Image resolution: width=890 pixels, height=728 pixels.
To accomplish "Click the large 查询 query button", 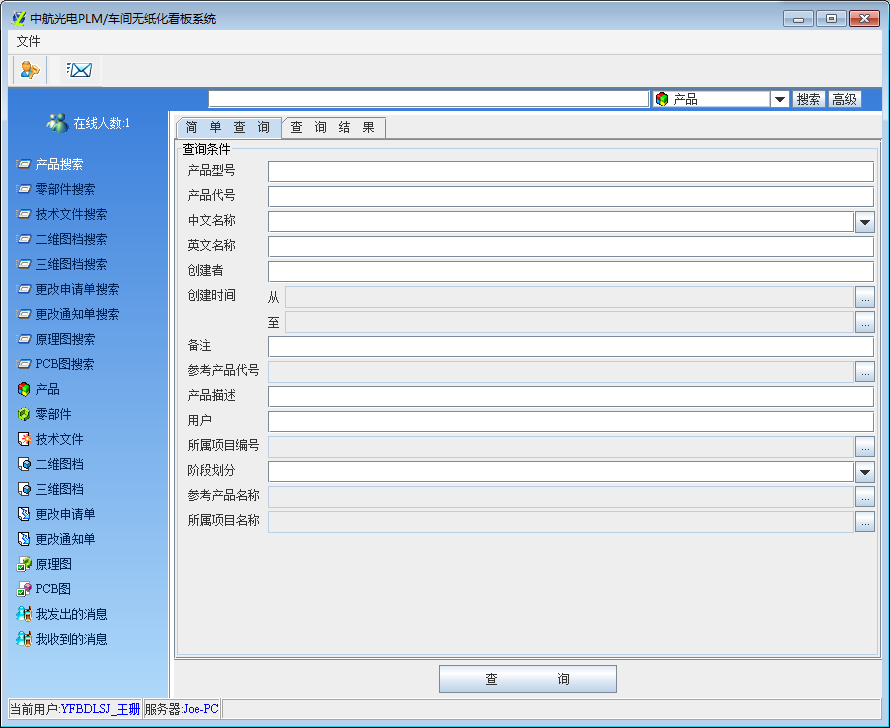I will coord(528,679).
